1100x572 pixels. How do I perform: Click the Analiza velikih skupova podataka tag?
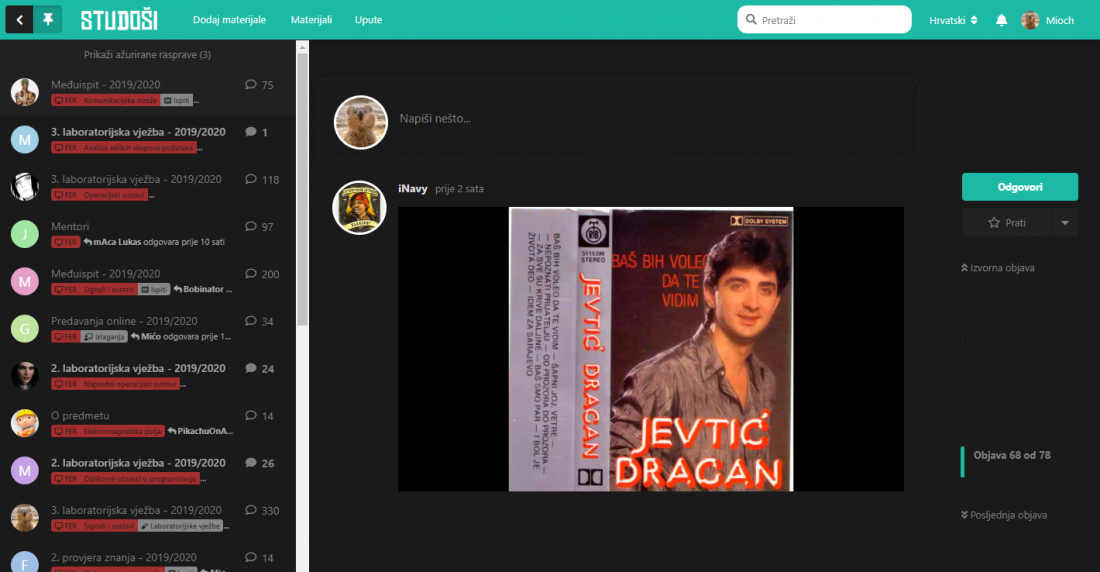click(138, 147)
